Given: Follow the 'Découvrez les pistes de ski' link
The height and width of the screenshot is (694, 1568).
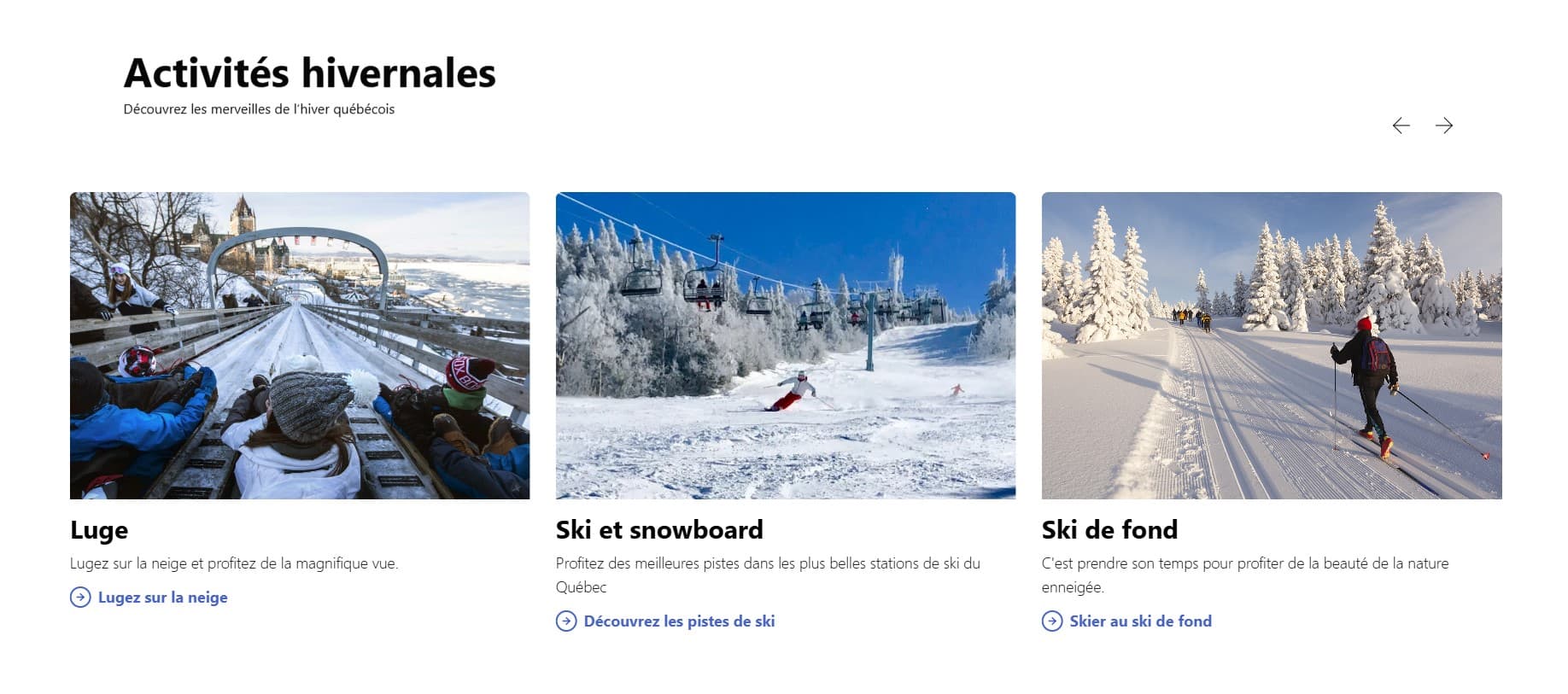Looking at the screenshot, I should click(678, 621).
